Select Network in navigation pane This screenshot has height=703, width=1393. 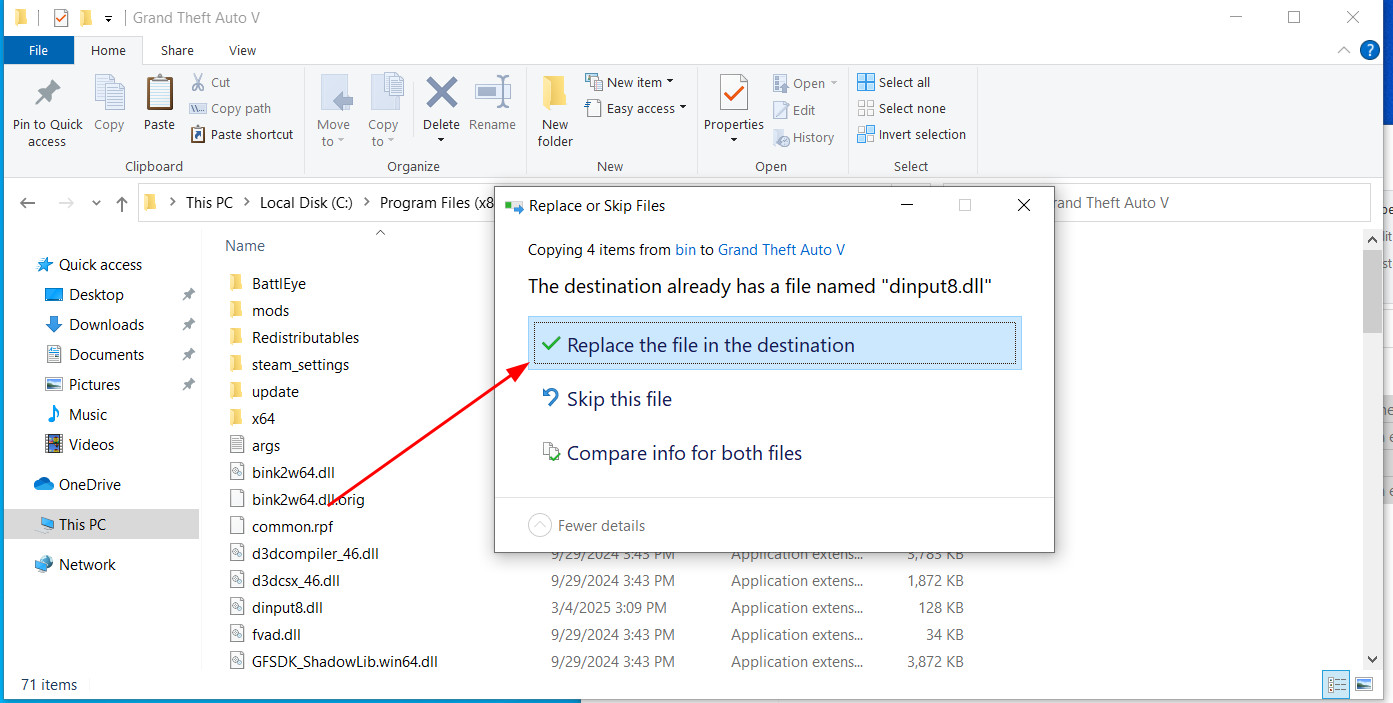click(87, 564)
